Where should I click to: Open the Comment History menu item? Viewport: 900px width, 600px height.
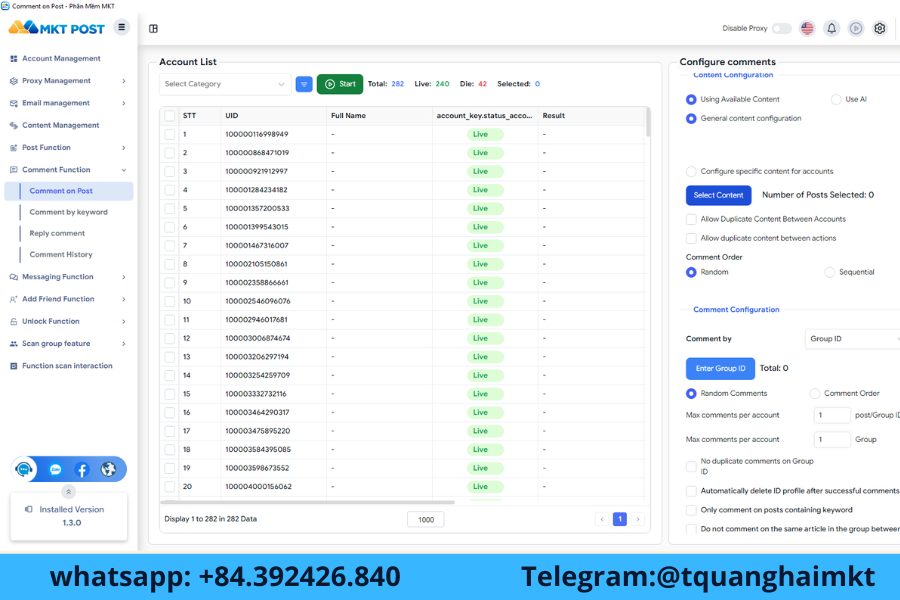click(62, 254)
